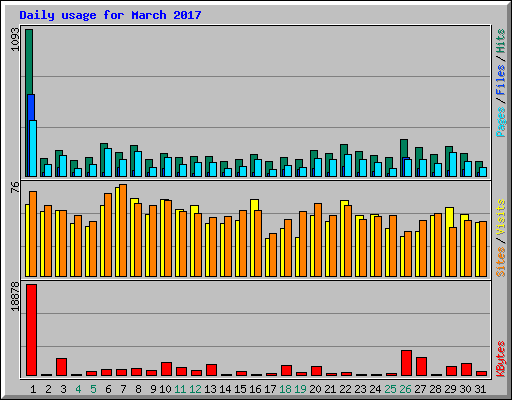Click the red KBytes bar for day 10
Viewport: 512px width, 400px height.
(x=166, y=369)
